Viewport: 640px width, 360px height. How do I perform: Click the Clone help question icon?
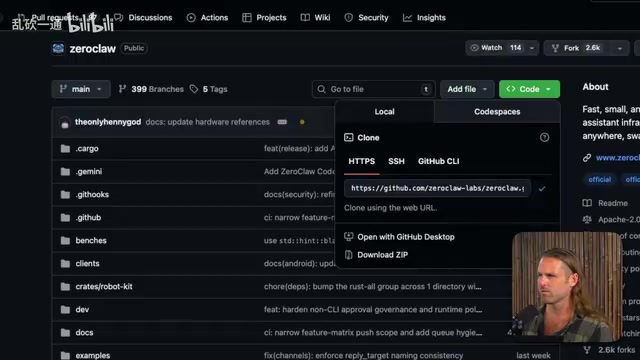[544, 138]
